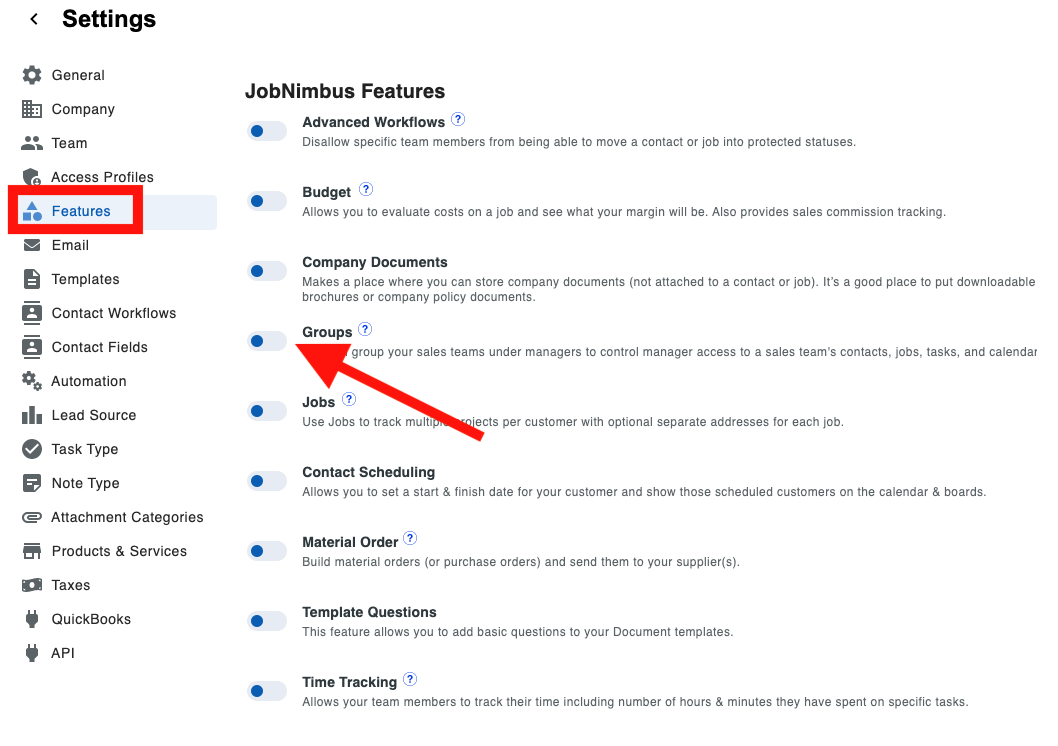Image resolution: width=1058 pixels, height=746 pixels.
Task: Toggle the Time Tracking switch
Action: click(x=267, y=691)
